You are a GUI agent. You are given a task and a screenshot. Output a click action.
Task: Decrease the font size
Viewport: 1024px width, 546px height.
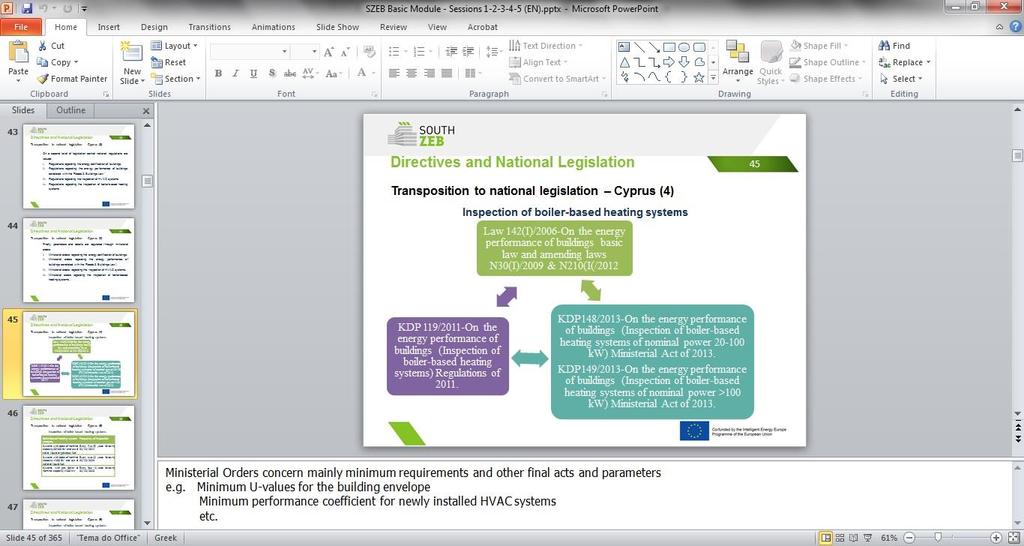pyautogui.click(x=345, y=52)
